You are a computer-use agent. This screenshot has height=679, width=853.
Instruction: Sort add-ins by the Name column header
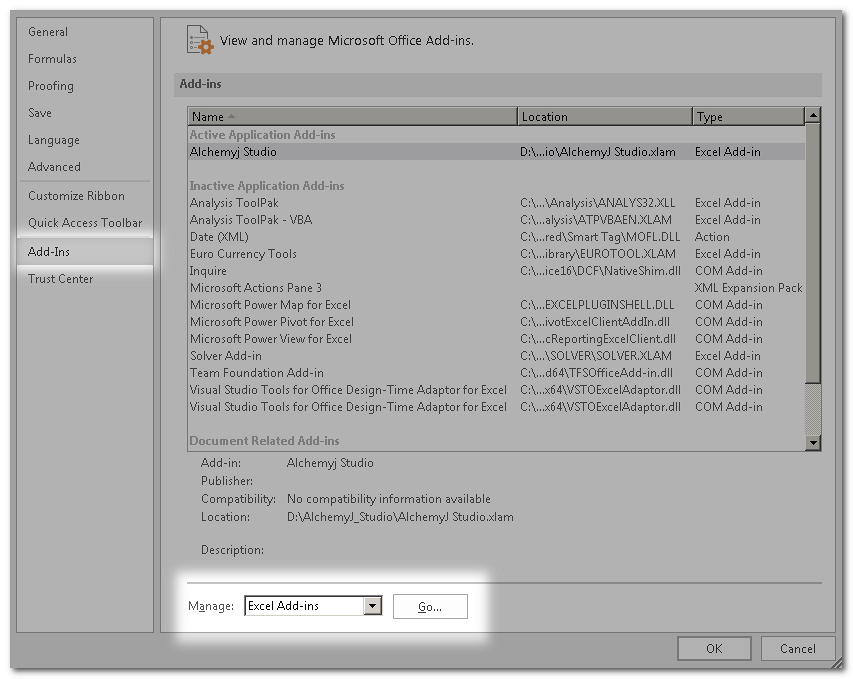point(352,117)
